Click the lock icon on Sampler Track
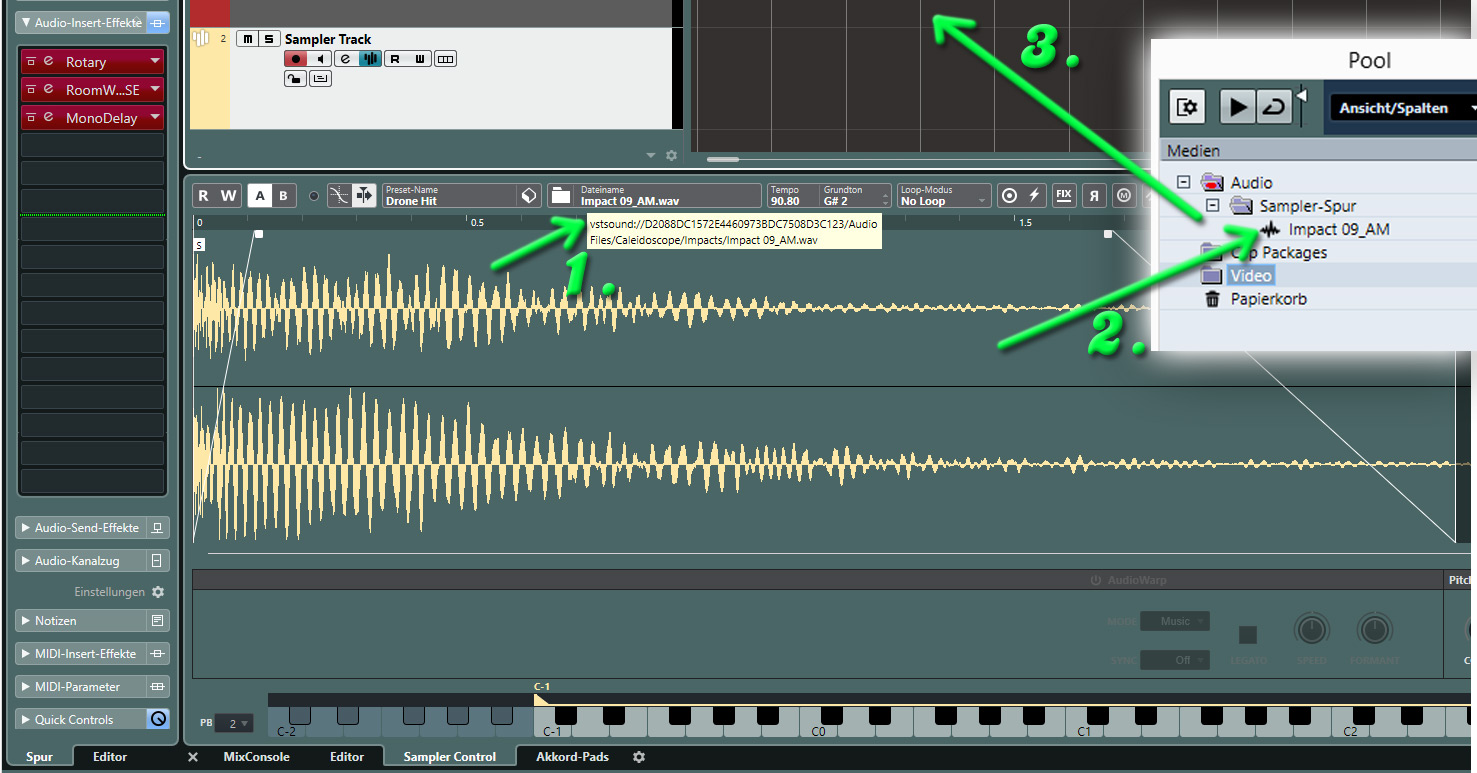Image resolution: width=1477 pixels, height=773 pixels. (295, 79)
